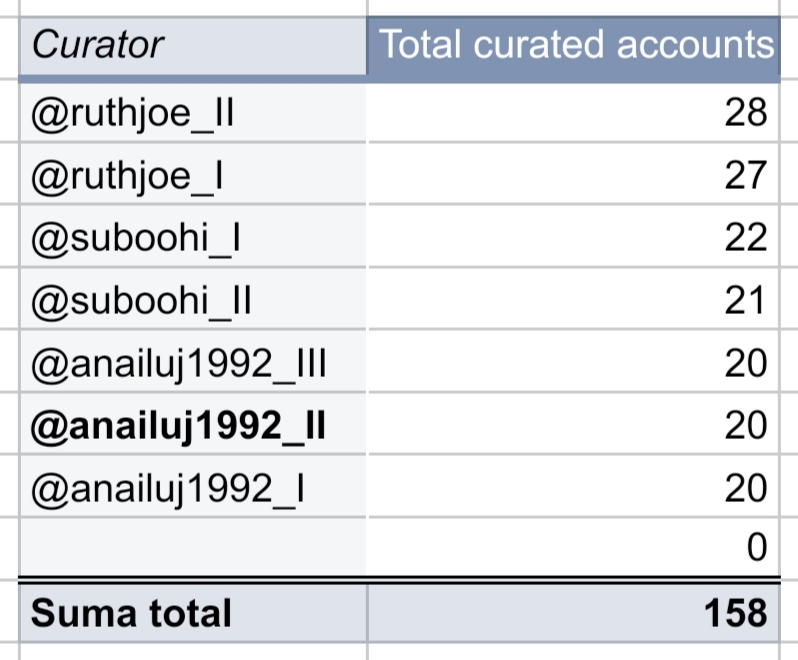Select the blank curator cell above Suma total
Screen dimensions: 798x660
[193, 548]
